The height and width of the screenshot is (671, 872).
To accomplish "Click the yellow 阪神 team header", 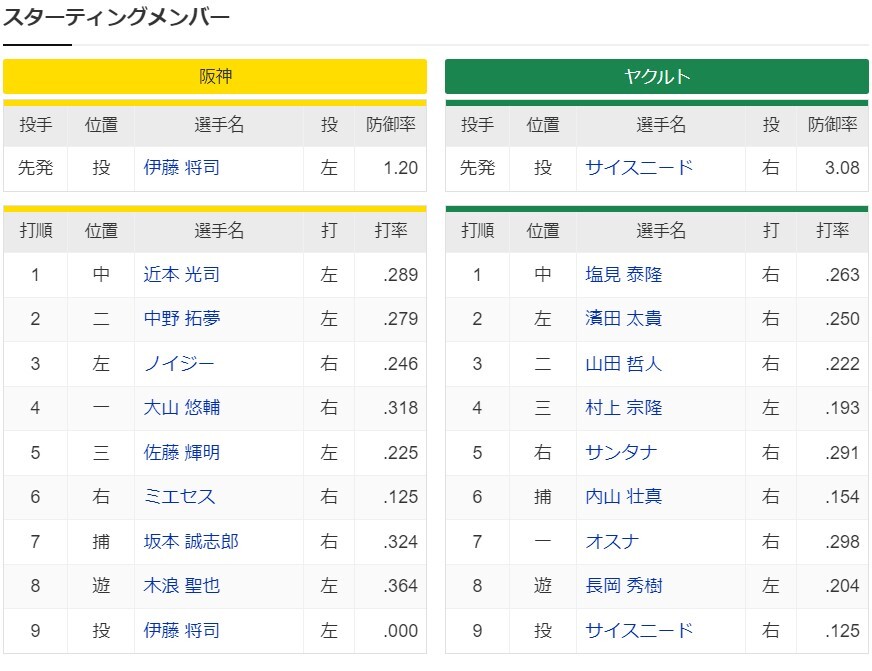I will click(x=215, y=76).
